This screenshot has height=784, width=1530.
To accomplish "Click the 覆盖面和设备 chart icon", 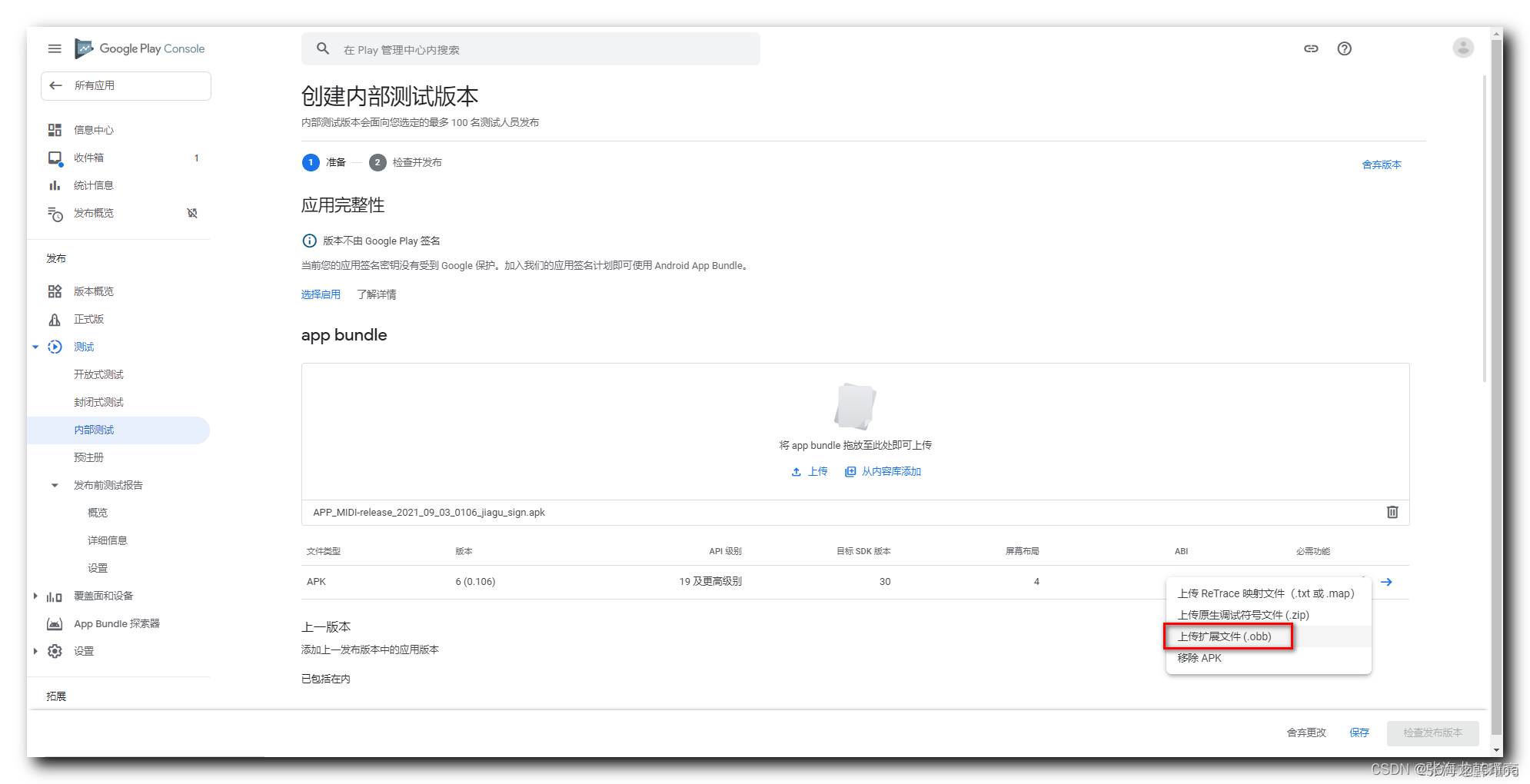I will click(55, 596).
